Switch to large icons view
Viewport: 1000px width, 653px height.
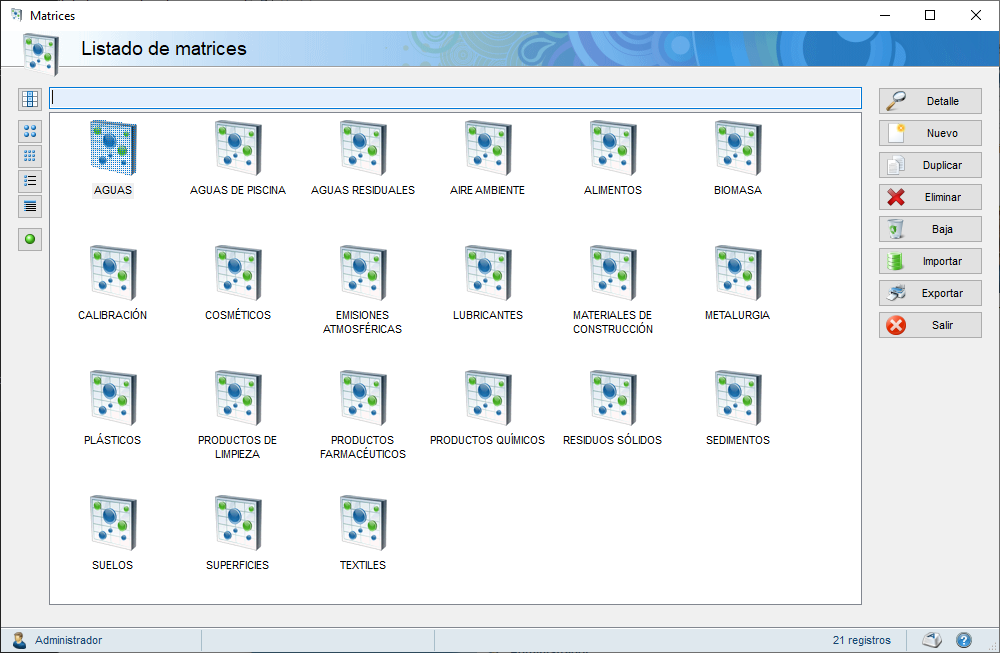tap(30, 131)
